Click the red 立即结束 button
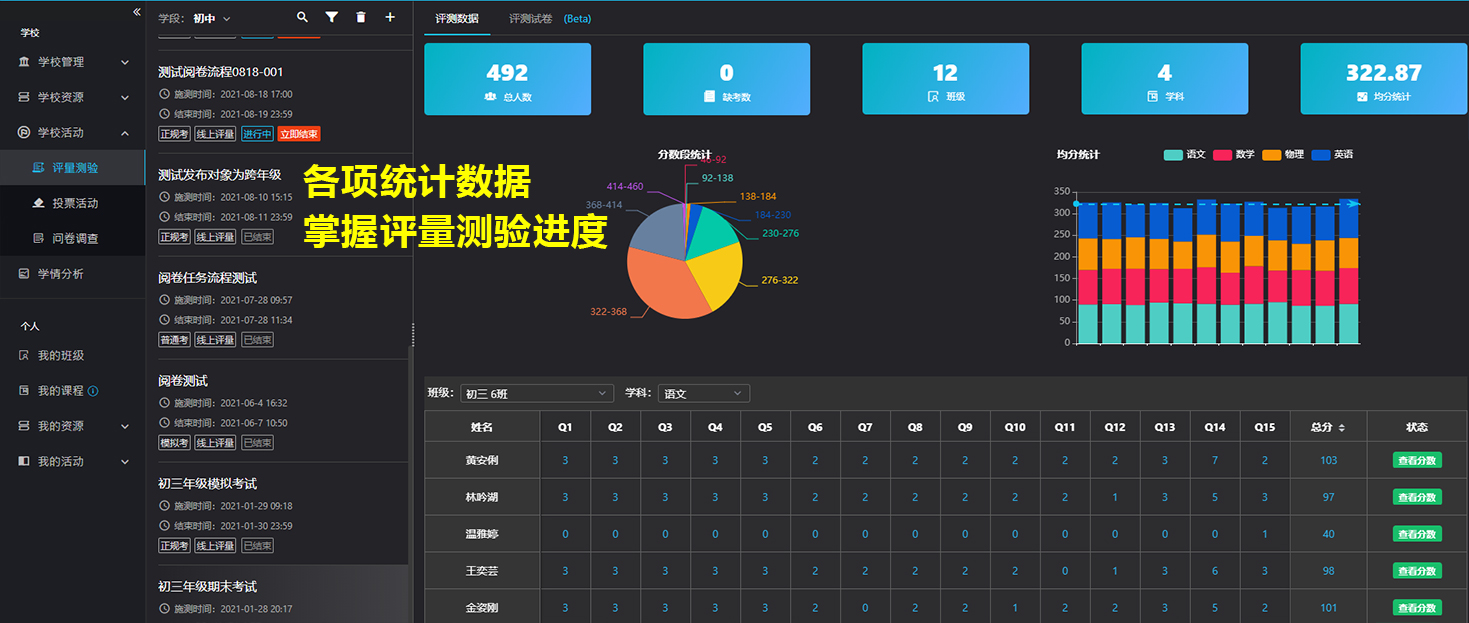This screenshot has height=623, width=1469. pos(298,134)
